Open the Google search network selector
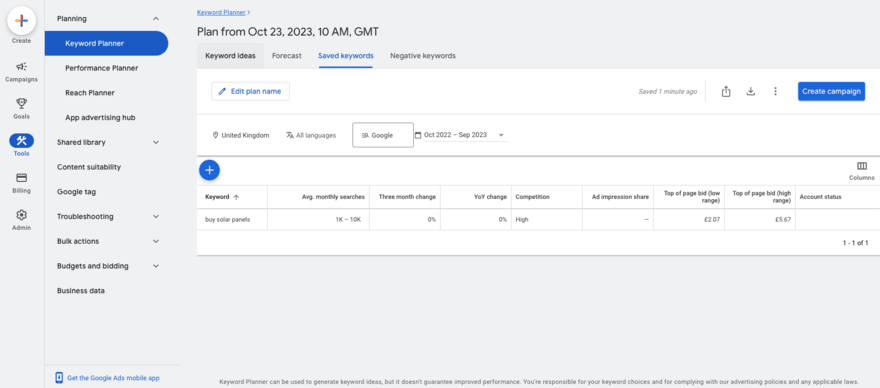 click(383, 135)
